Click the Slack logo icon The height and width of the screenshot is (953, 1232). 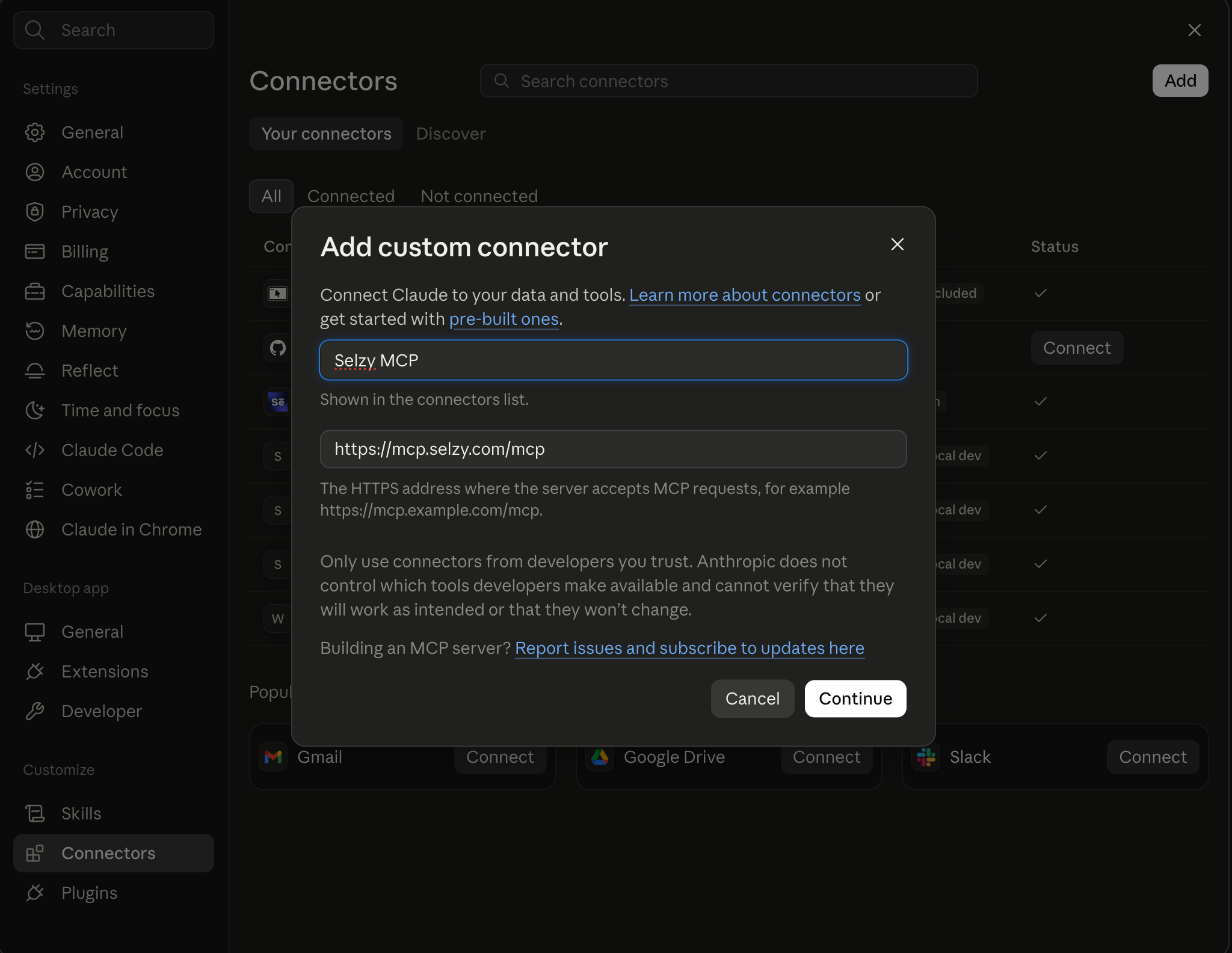pyautogui.click(x=926, y=757)
